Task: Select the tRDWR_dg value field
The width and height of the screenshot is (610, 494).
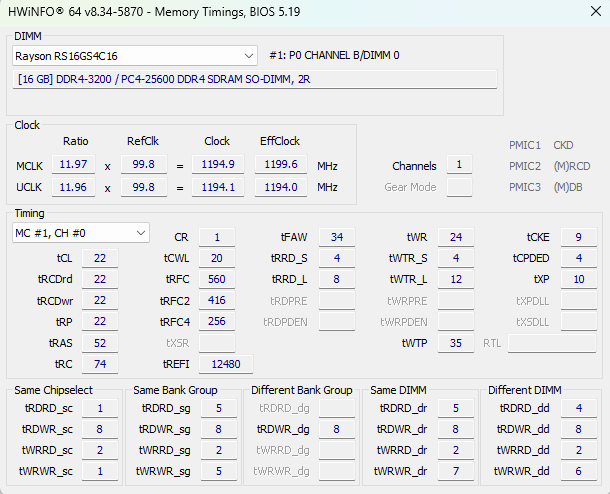Action: click(x=337, y=429)
